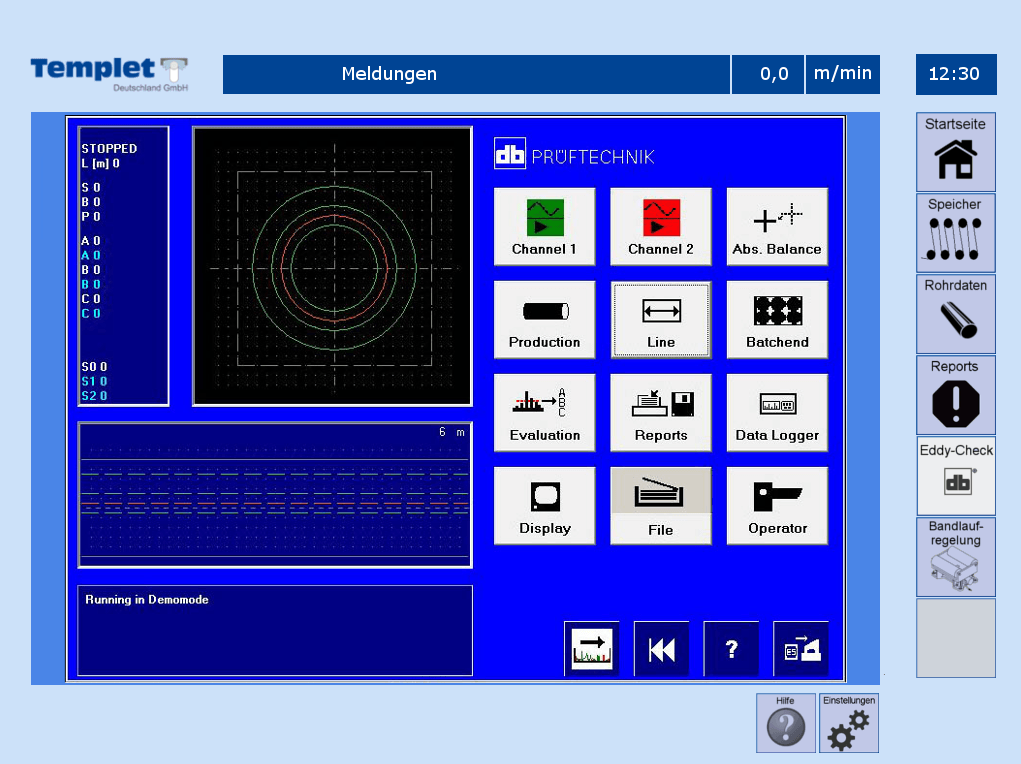Screen dimensions: 1021x764
Task: Open the Display settings
Action: [544, 505]
